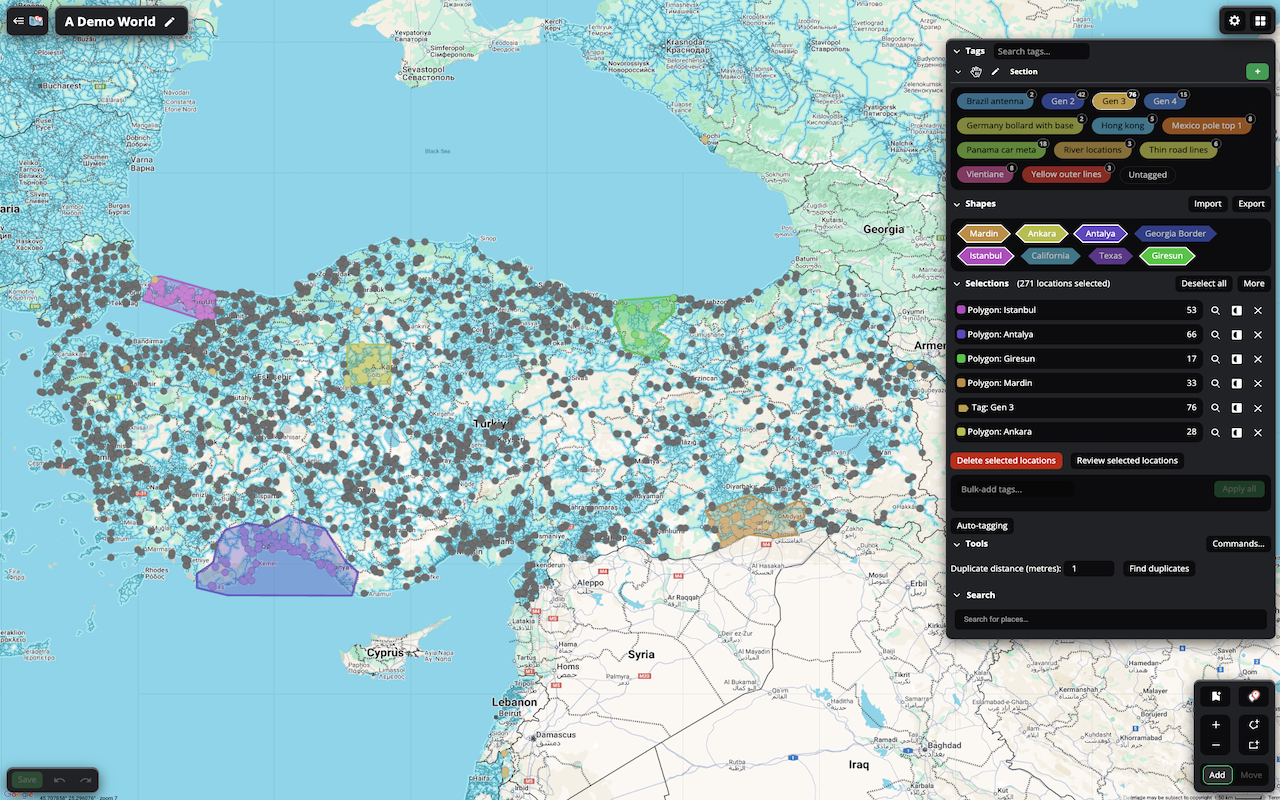Remove the Polygon: Istanbul selection
This screenshot has height=800, width=1280.
tap(1258, 311)
